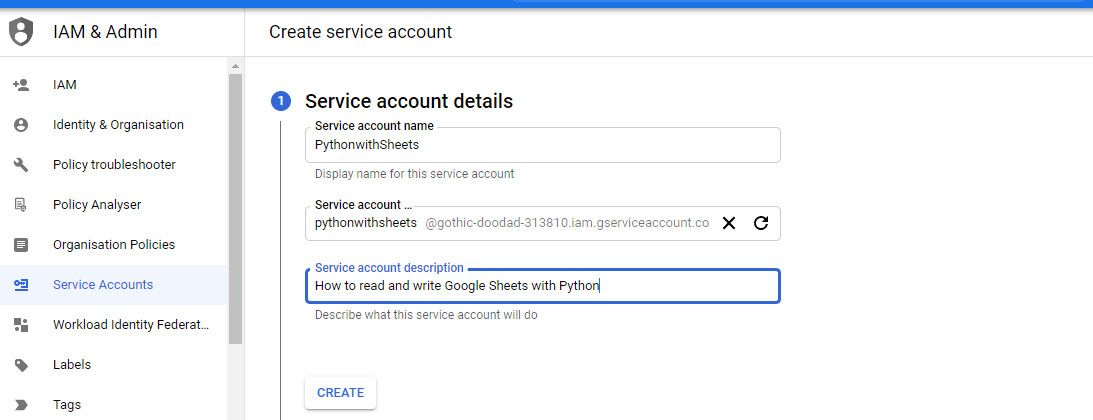Click the sidebar scrollbar up arrow
Image resolution: width=1093 pixels, height=420 pixels.
point(236,67)
